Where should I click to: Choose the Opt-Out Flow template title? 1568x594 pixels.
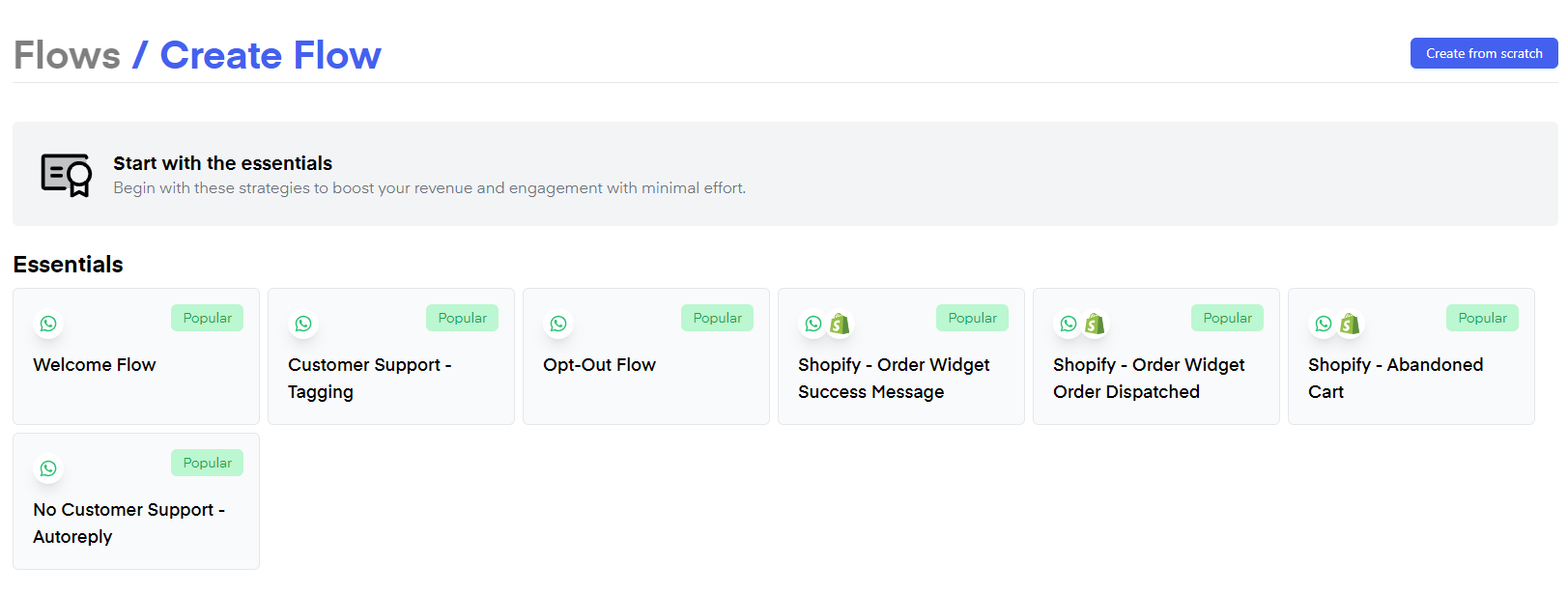(599, 365)
